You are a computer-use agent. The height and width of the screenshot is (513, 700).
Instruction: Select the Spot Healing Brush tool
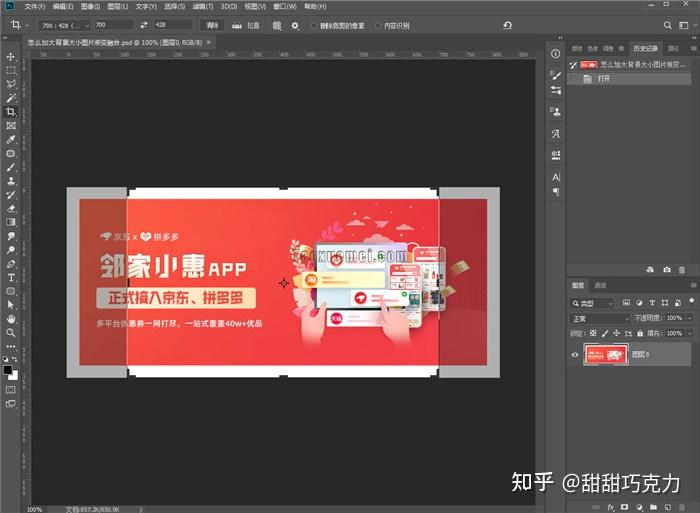click(x=11, y=154)
